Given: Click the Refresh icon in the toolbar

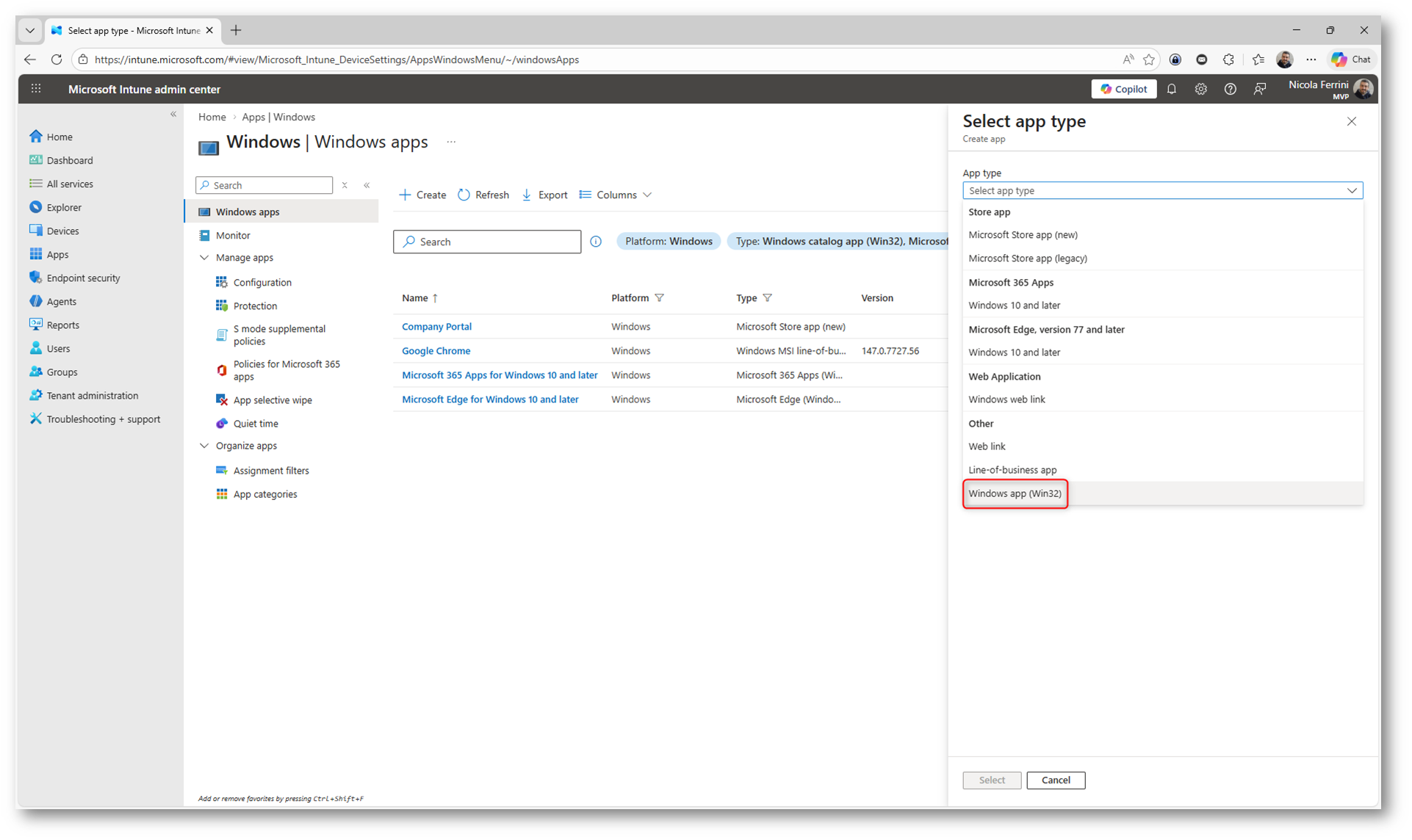Looking at the screenshot, I should pyautogui.click(x=464, y=195).
